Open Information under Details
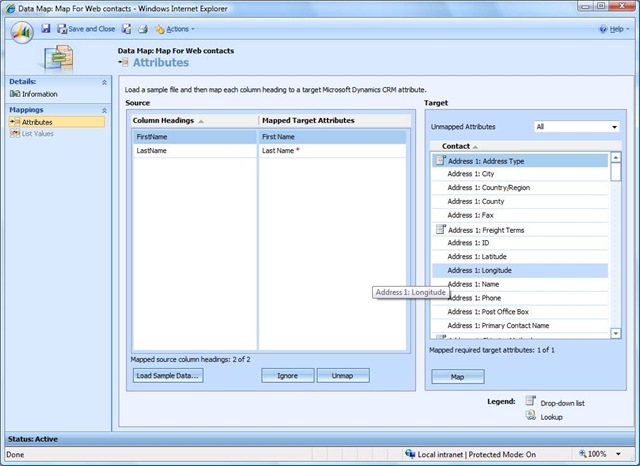The width and height of the screenshot is (640, 466). click(x=39, y=94)
